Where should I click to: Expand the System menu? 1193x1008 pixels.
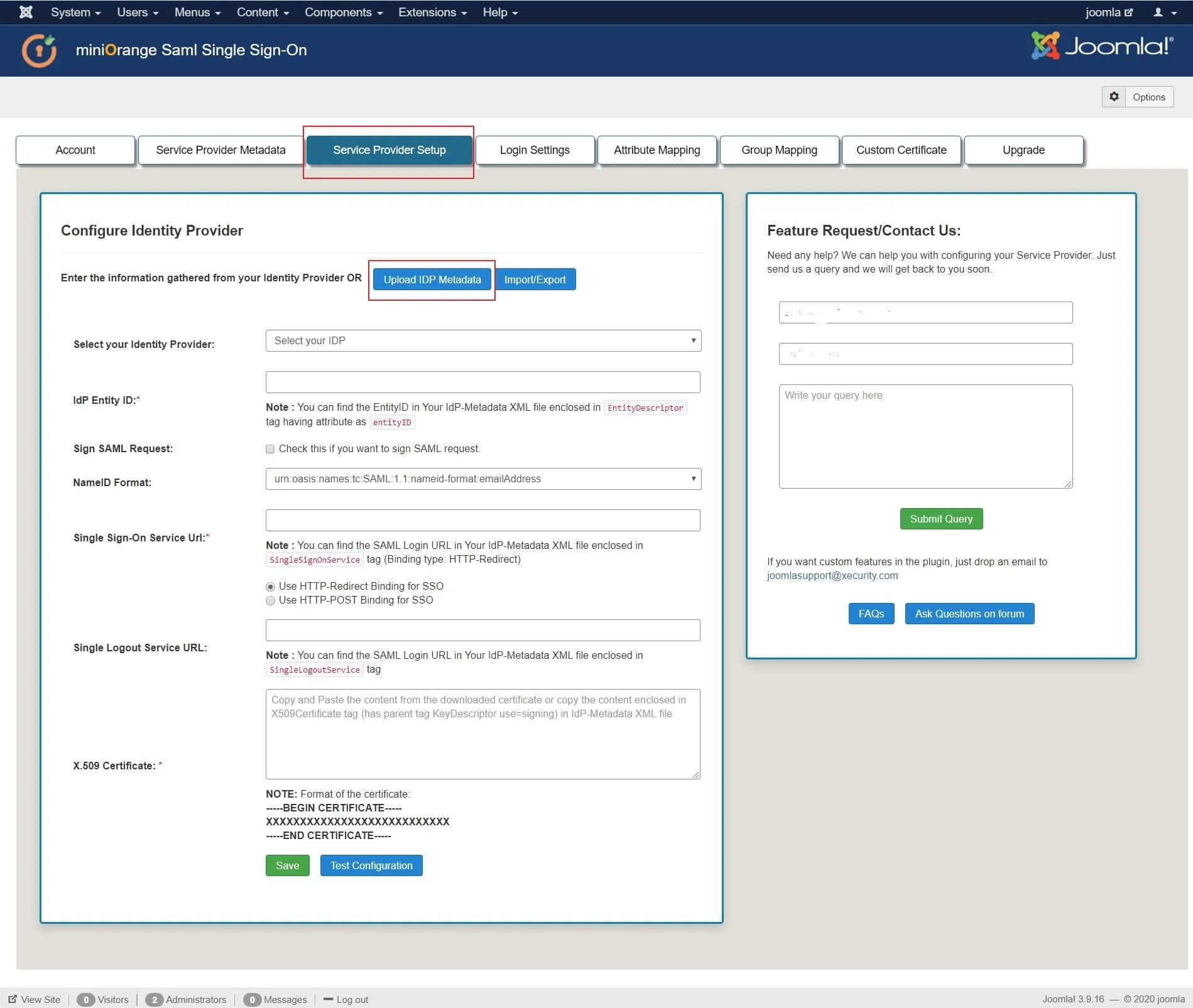click(75, 12)
